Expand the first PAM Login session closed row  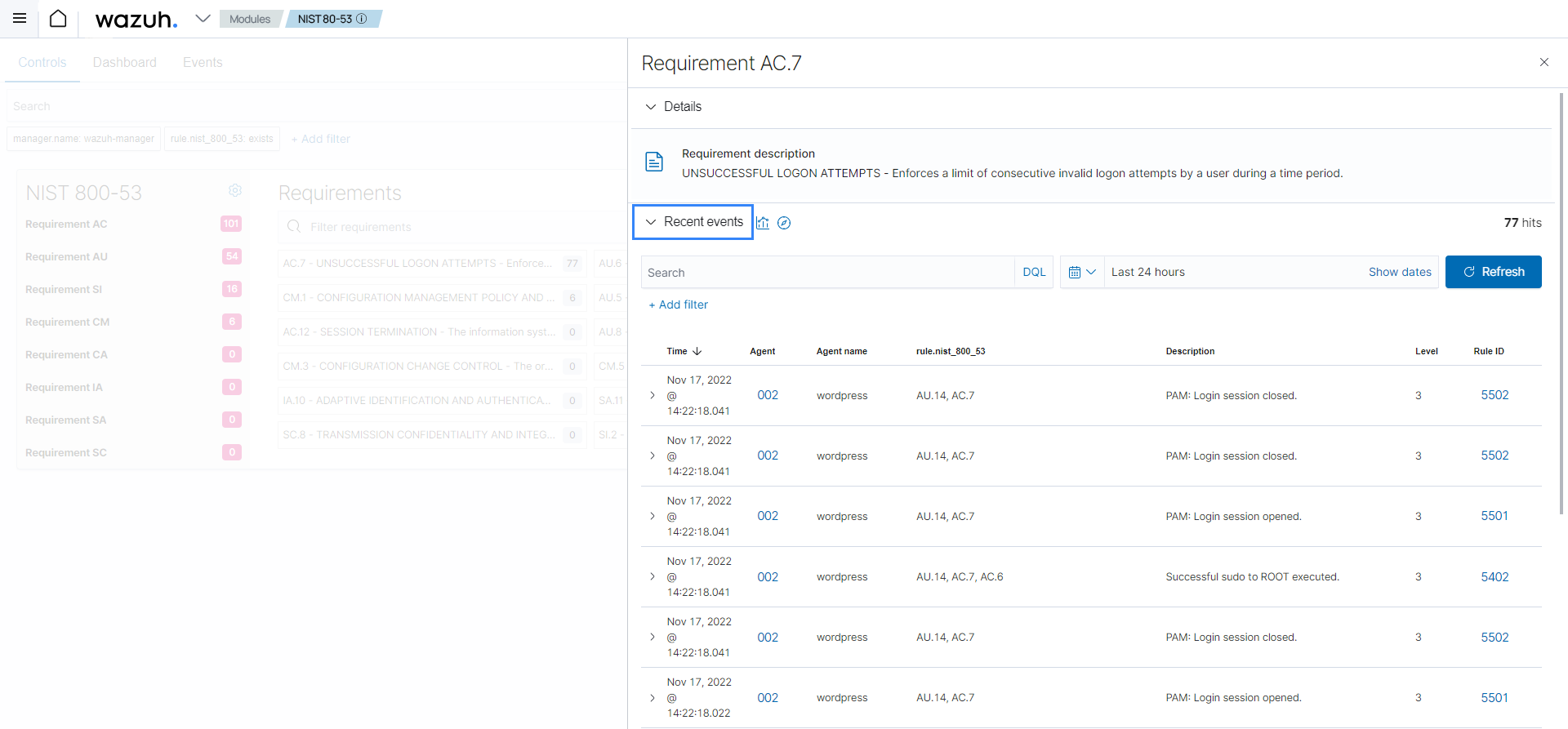coord(652,395)
